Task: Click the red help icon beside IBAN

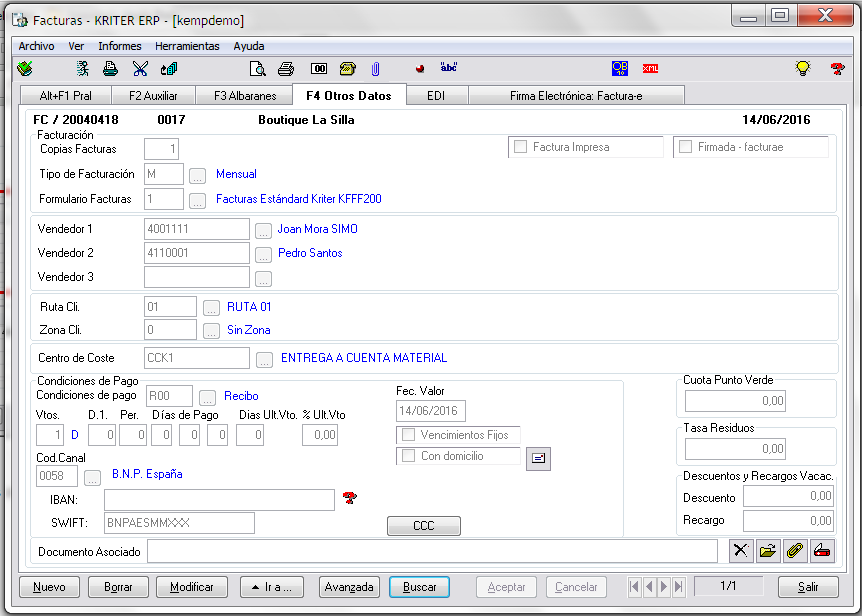Action: [x=350, y=498]
